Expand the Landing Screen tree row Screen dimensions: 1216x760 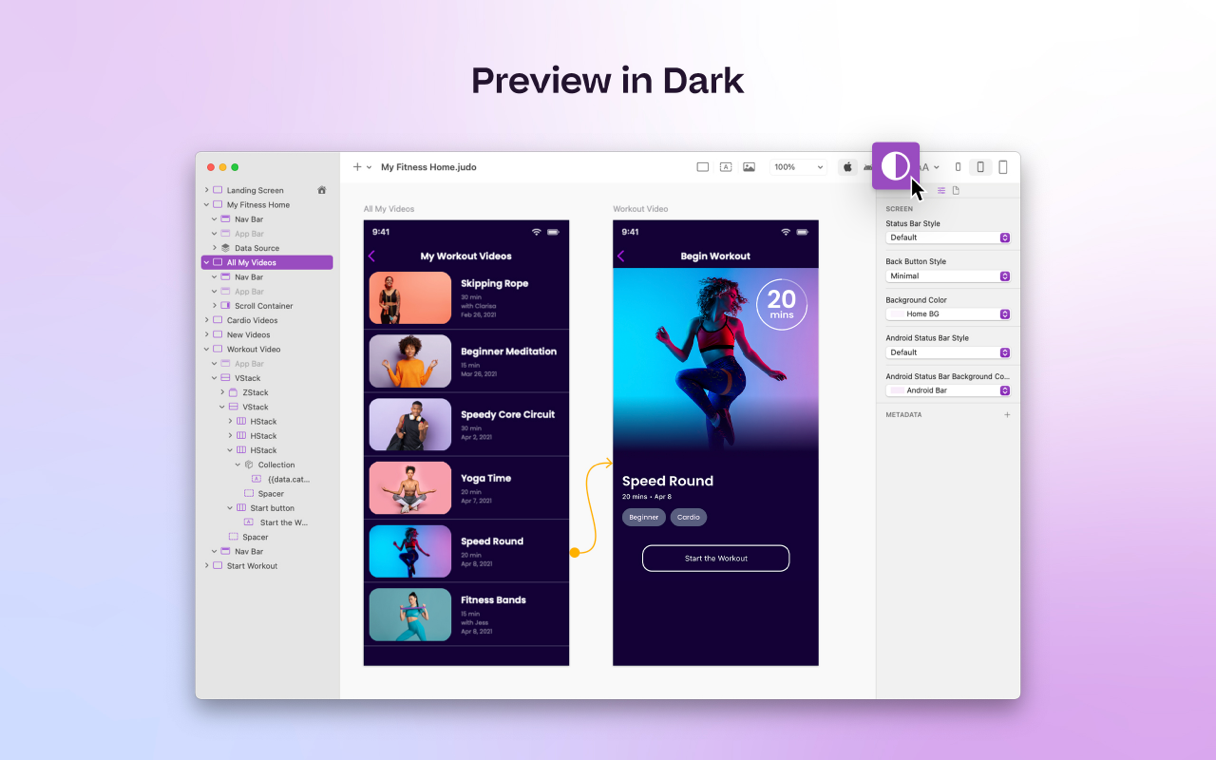point(207,190)
